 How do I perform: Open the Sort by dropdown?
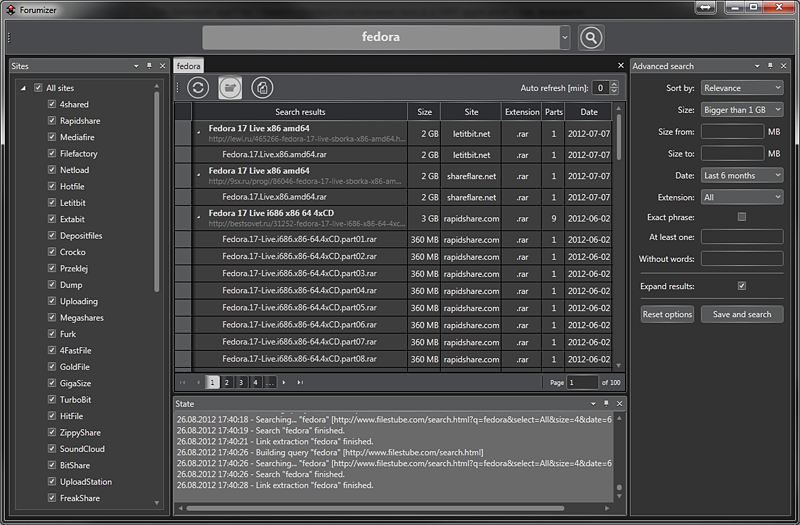pos(742,88)
